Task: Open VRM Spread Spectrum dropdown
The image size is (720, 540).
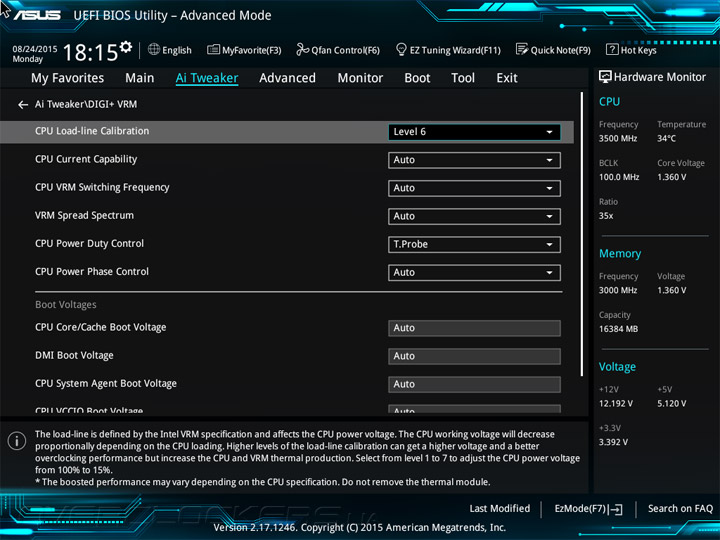Action: point(474,216)
